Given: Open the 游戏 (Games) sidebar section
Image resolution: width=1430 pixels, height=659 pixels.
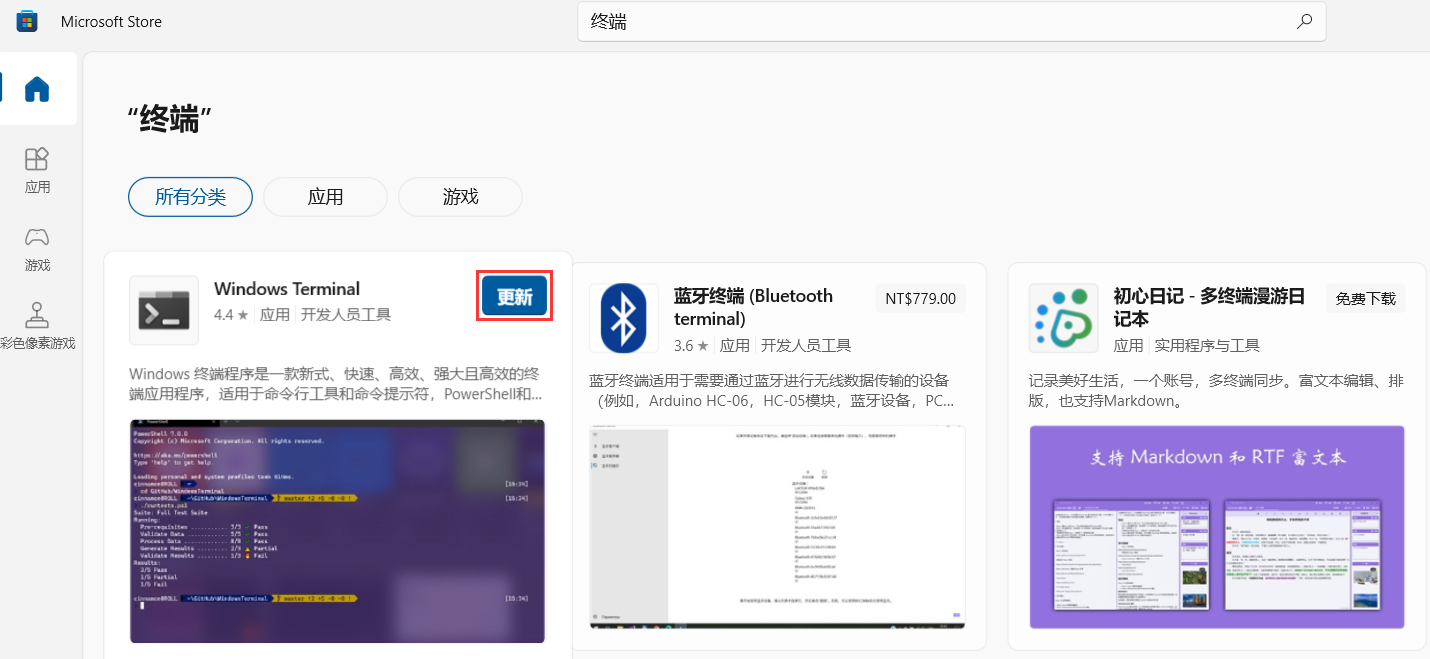Looking at the screenshot, I should [37, 248].
